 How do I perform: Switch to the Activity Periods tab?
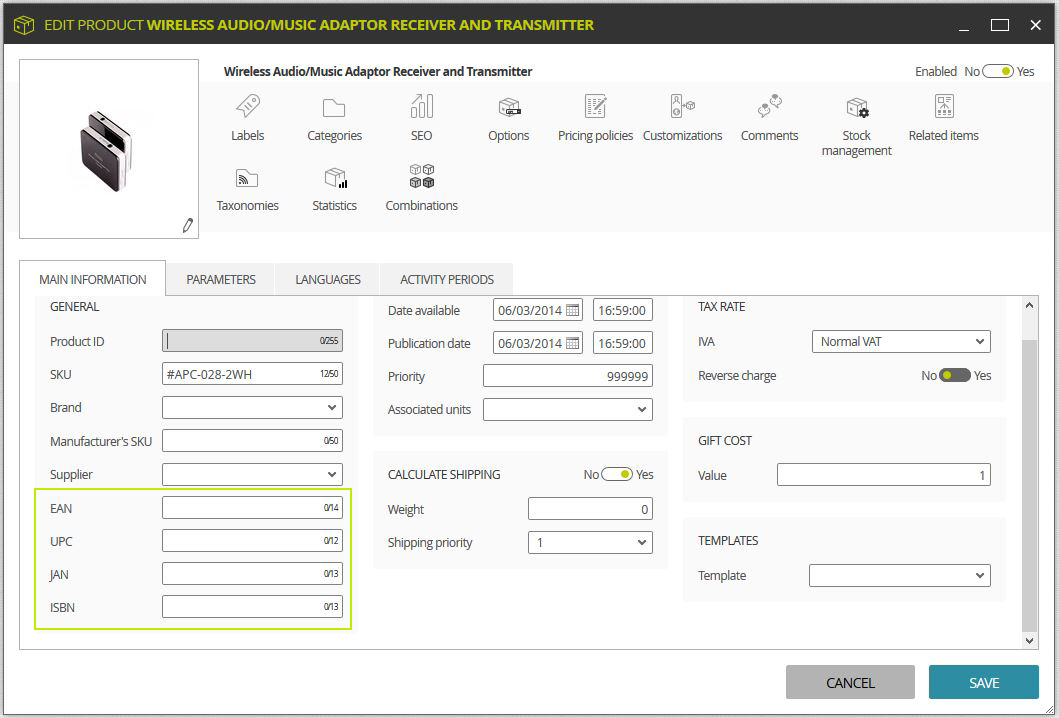[x=446, y=279]
